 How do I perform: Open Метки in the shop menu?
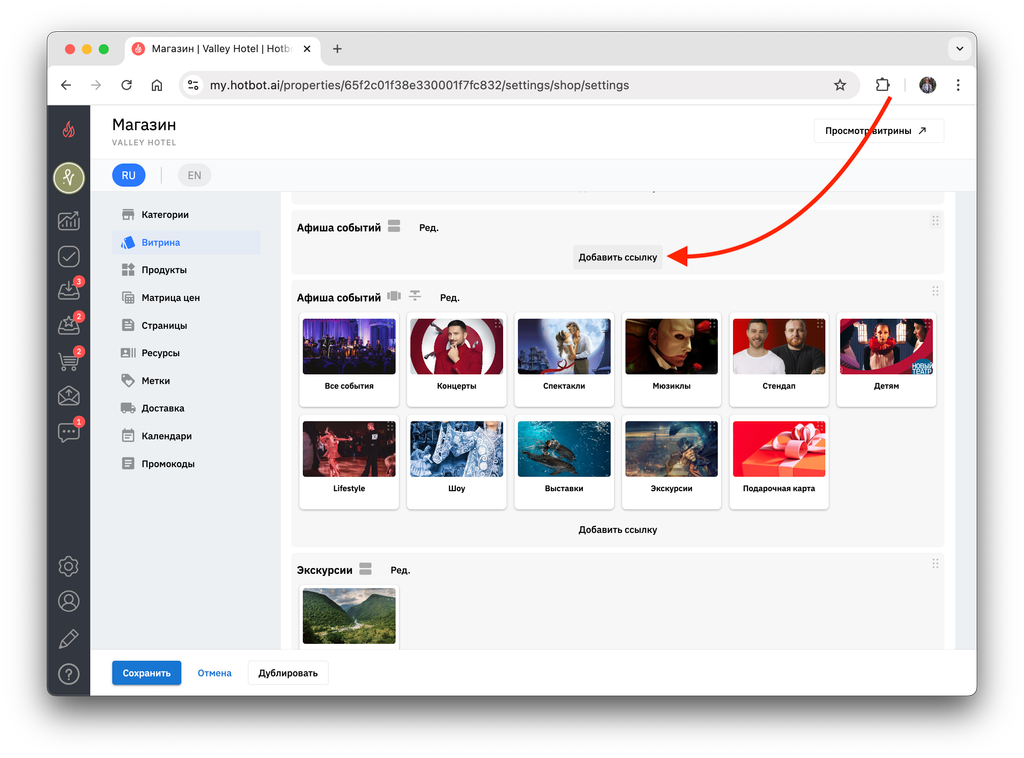[186, 381]
